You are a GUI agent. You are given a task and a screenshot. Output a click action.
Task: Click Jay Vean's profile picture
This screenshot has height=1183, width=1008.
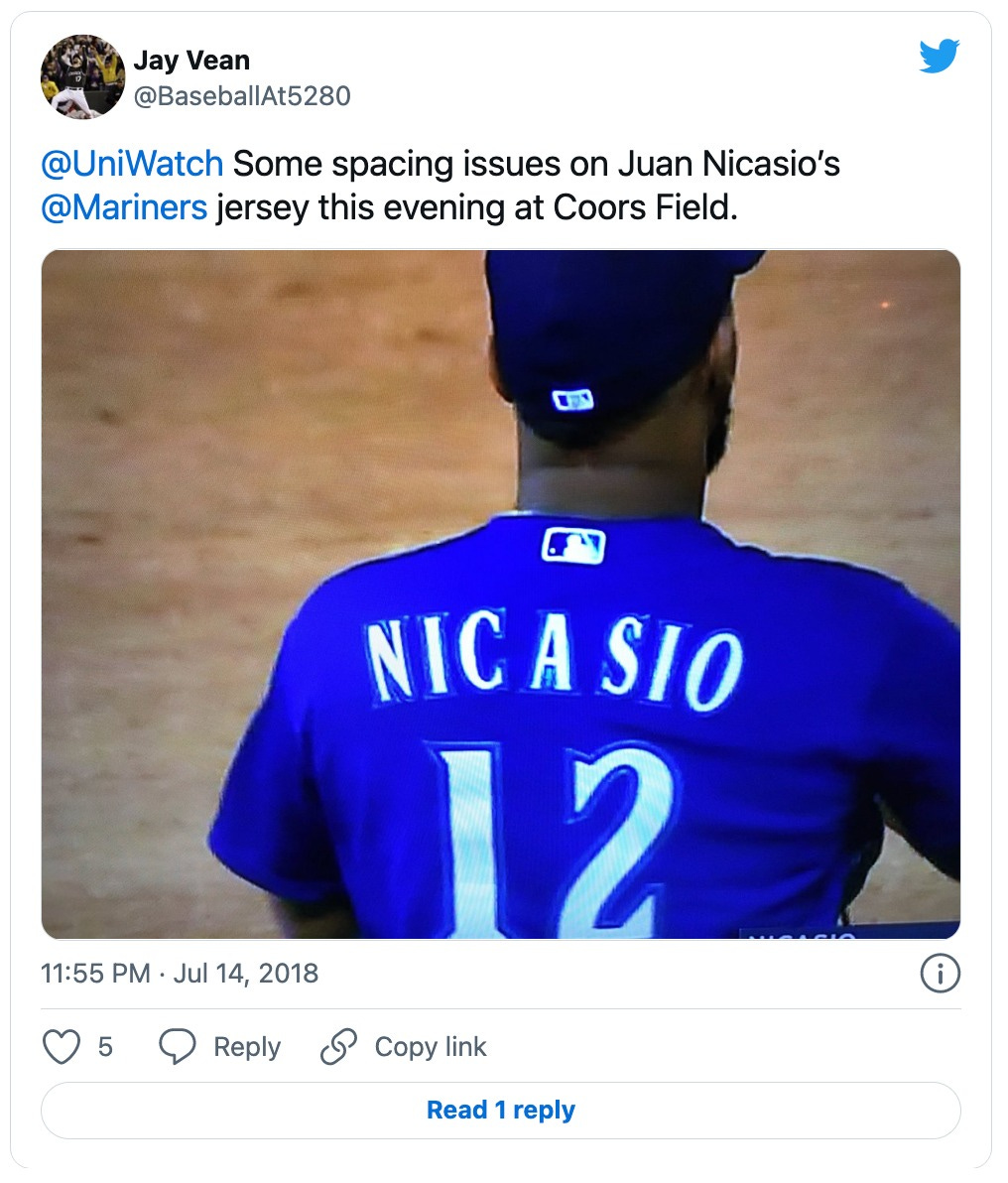click(x=84, y=75)
